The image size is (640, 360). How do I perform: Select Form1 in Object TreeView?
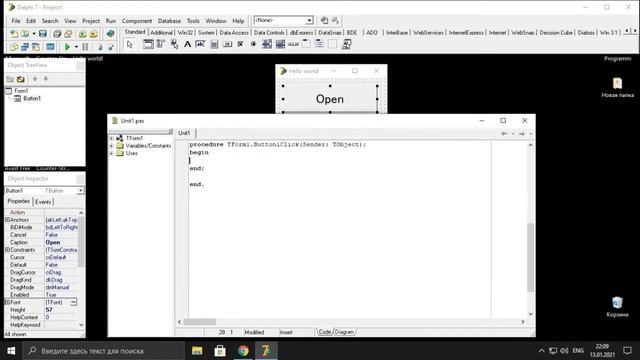[21, 91]
